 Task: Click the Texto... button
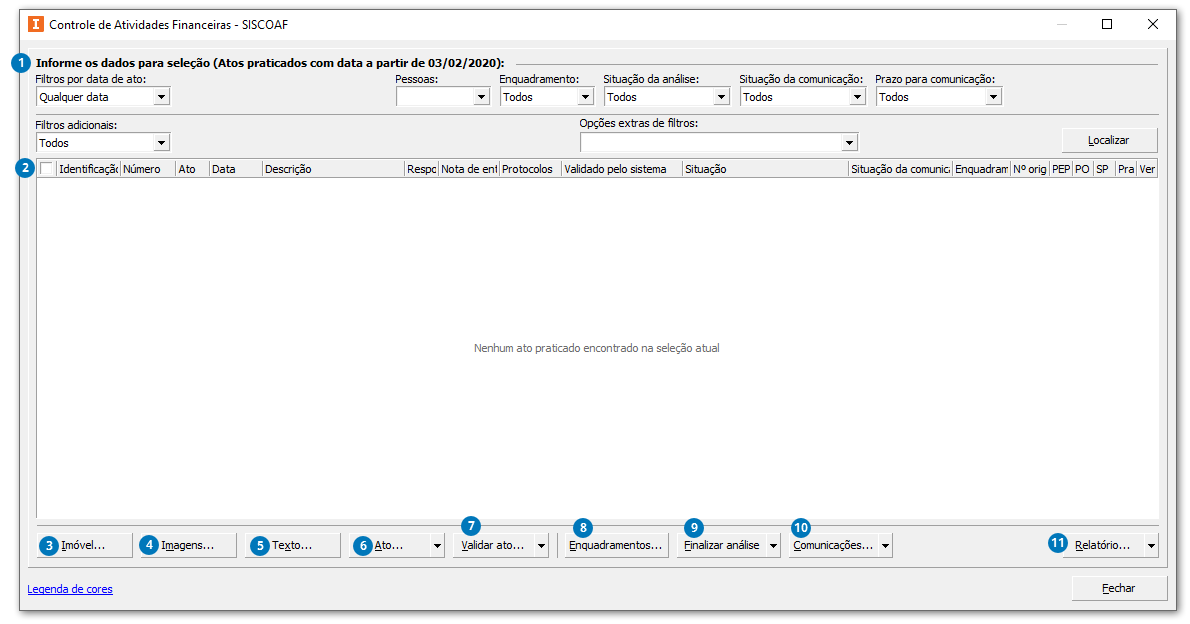(x=292, y=545)
